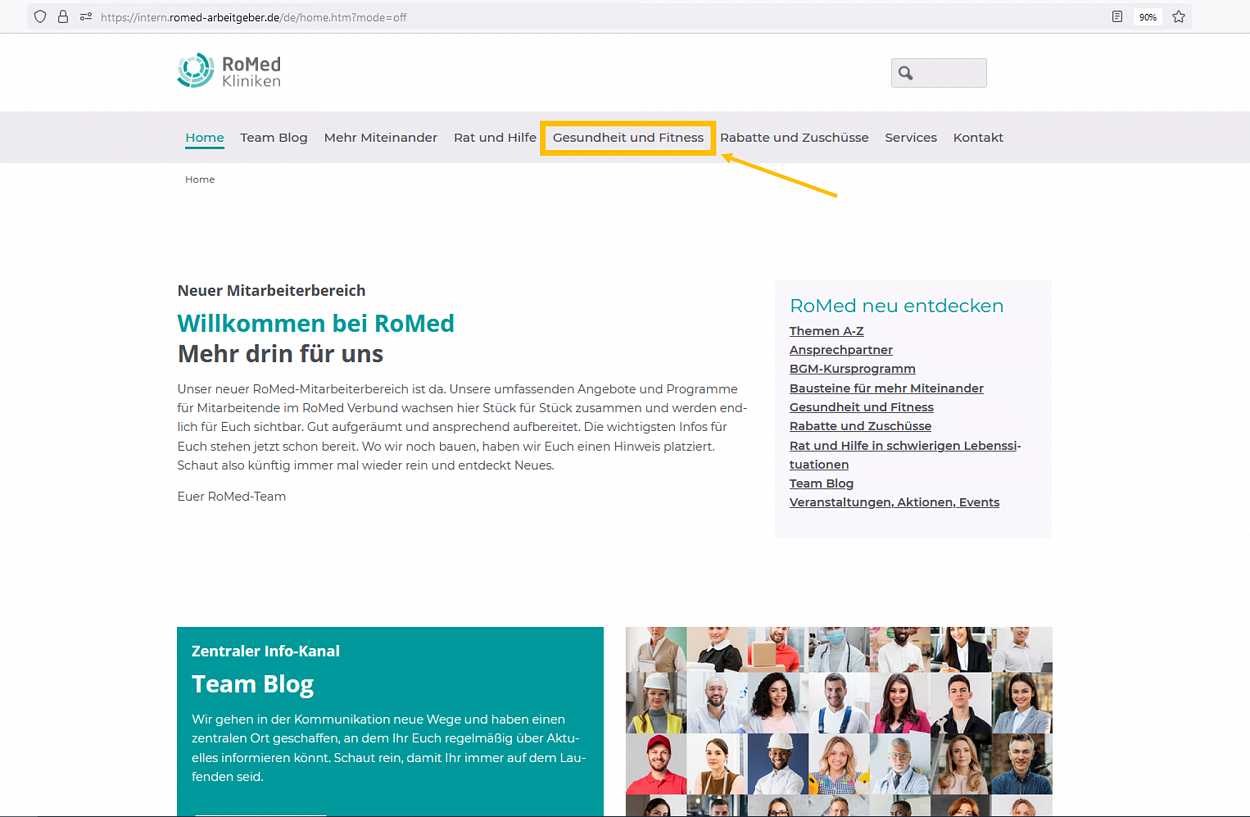The height and width of the screenshot is (817, 1250).
Task: Open the Themen A-Z link
Action: (x=827, y=331)
